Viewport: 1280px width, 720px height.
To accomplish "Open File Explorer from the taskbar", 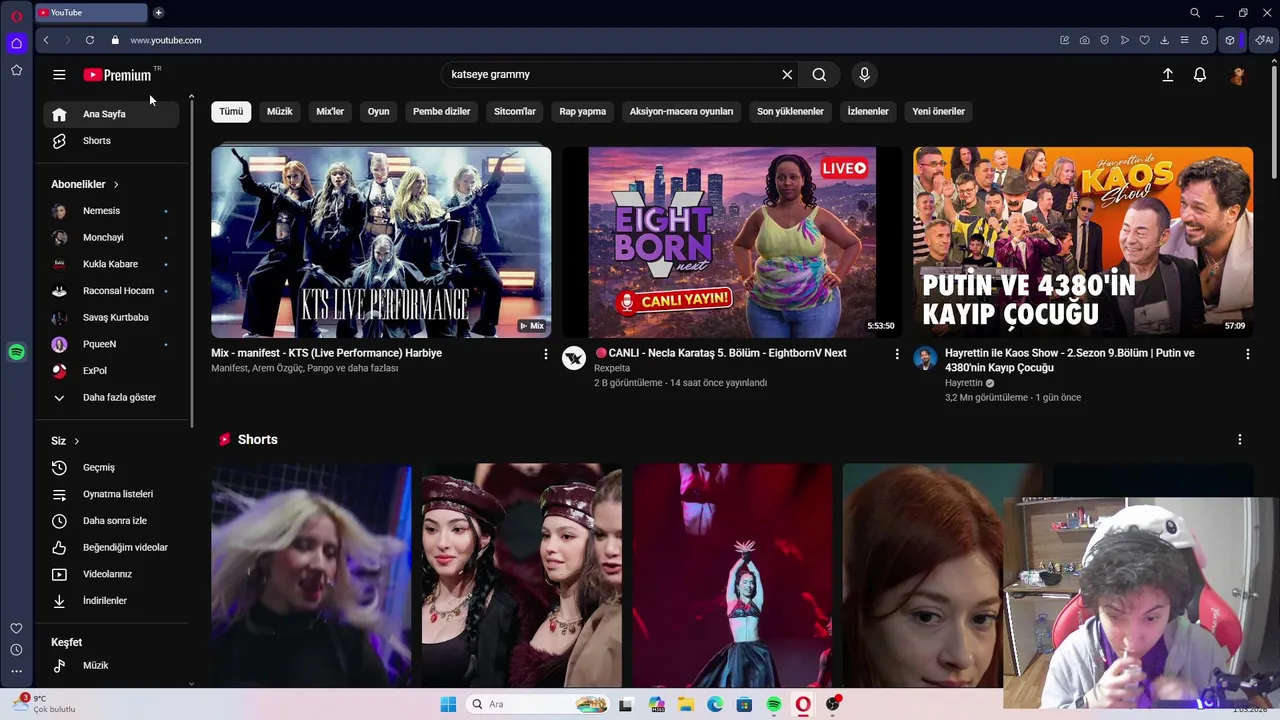I will [686, 705].
